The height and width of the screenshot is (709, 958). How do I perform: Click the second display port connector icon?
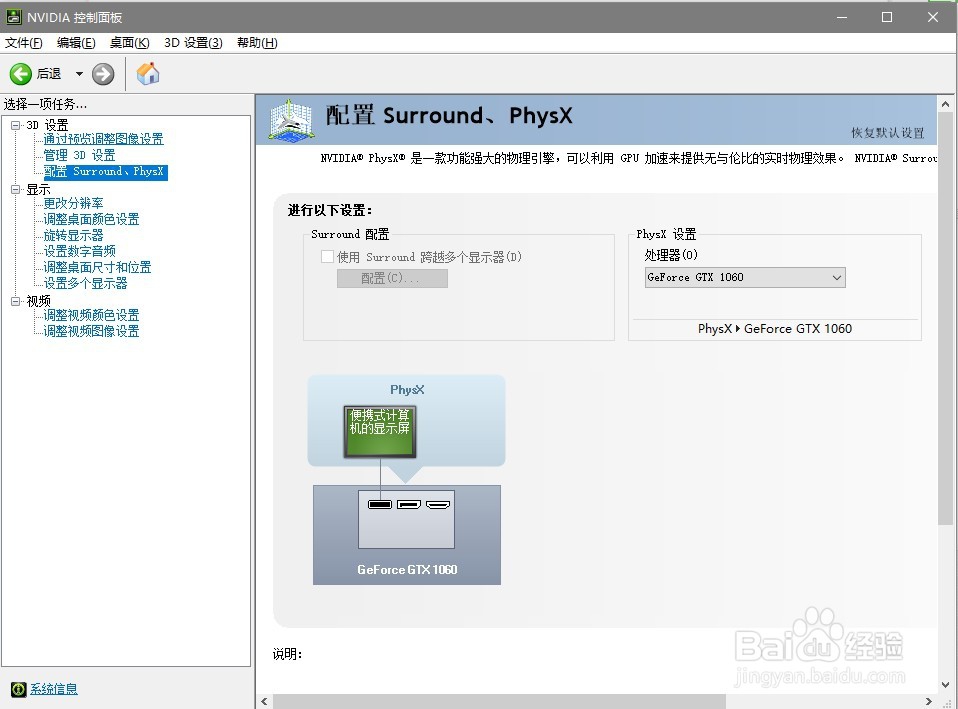[409, 504]
